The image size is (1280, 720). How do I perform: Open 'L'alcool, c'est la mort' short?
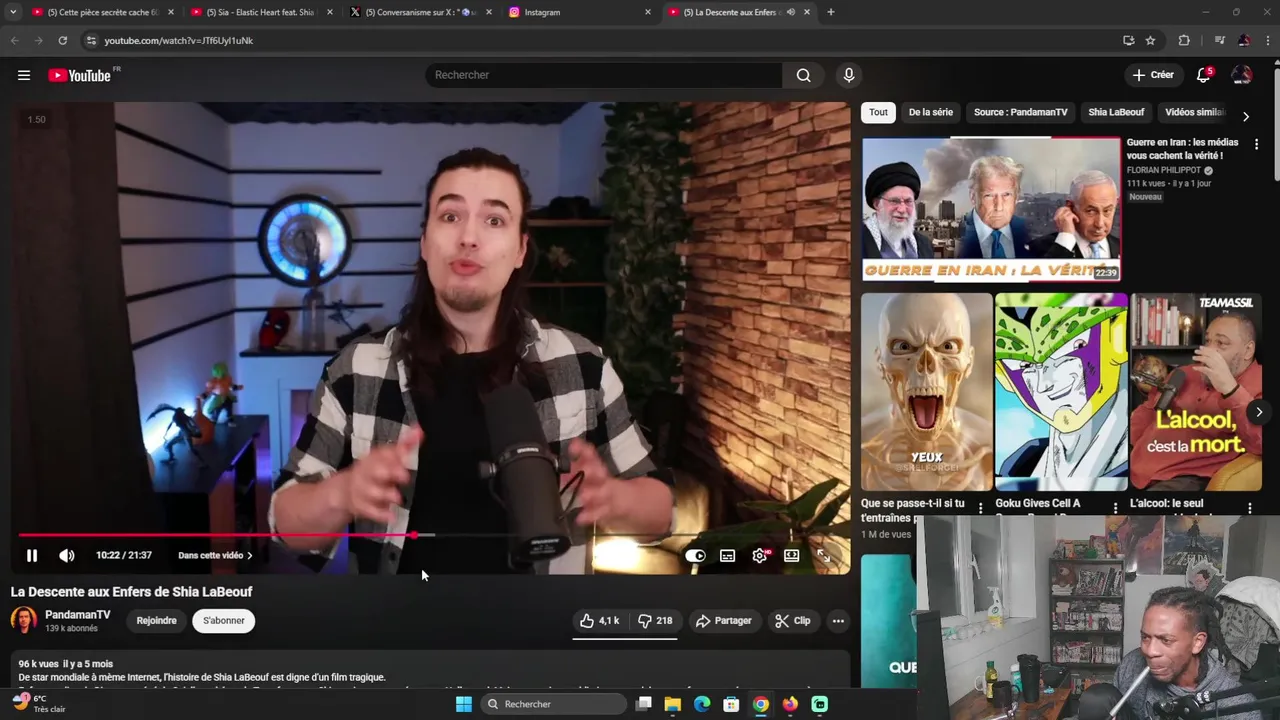(1196, 392)
